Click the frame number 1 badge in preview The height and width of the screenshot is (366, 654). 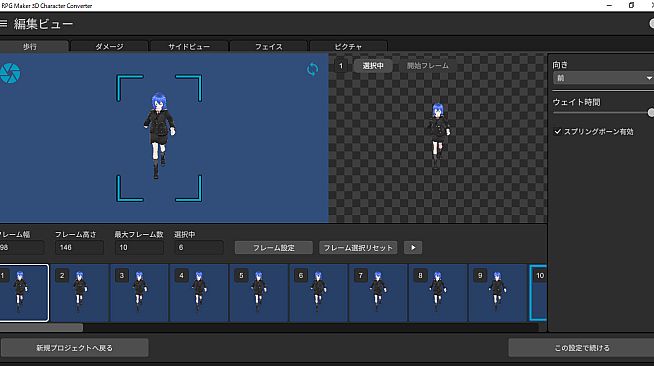341,66
